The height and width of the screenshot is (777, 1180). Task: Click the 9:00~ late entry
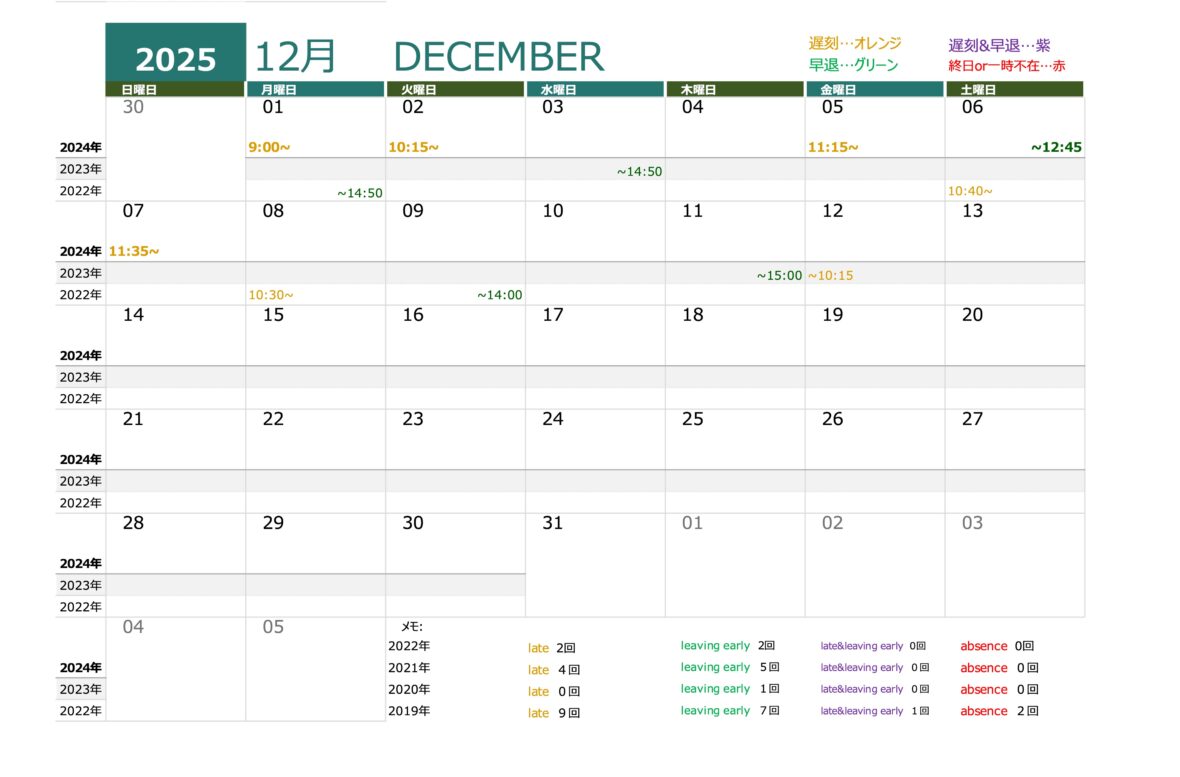pyautogui.click(x=269, y=147)
